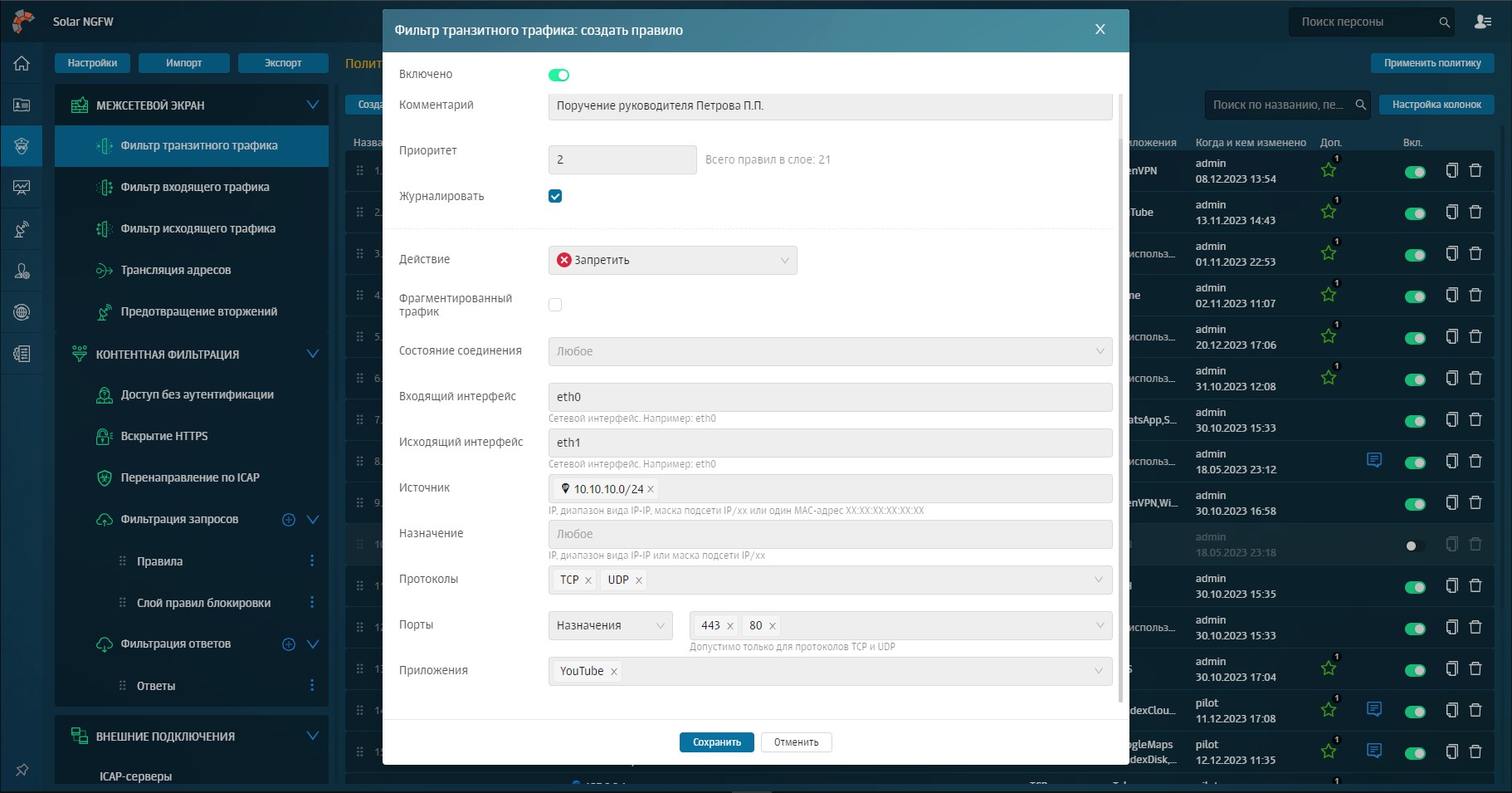This screenshot has width=1512, height=793.
Task: Click the star icon for rule dated 01.11.2023
Action: [x=1329, y=253]
